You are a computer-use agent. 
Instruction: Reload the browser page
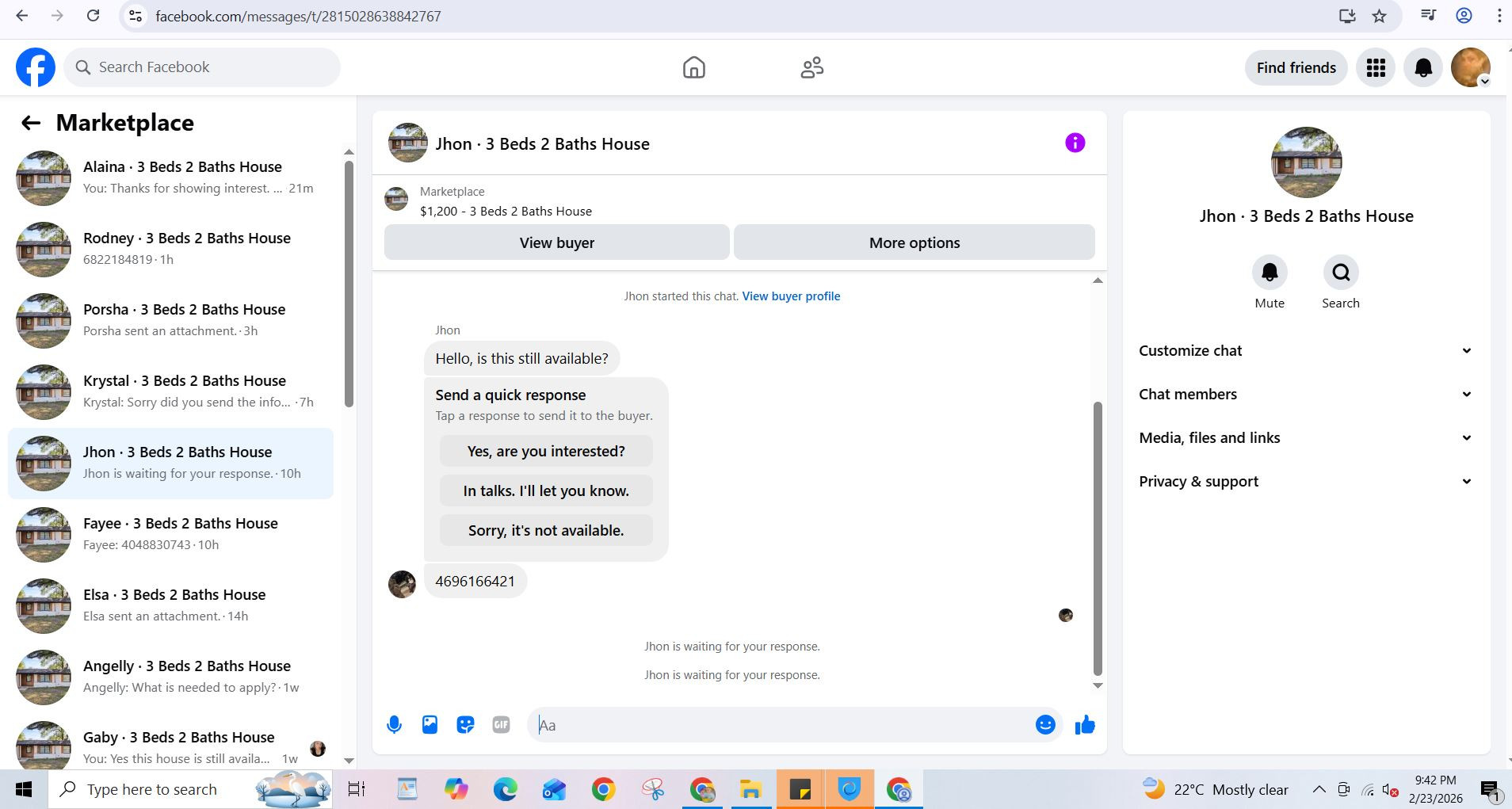[x=93, y=16]
